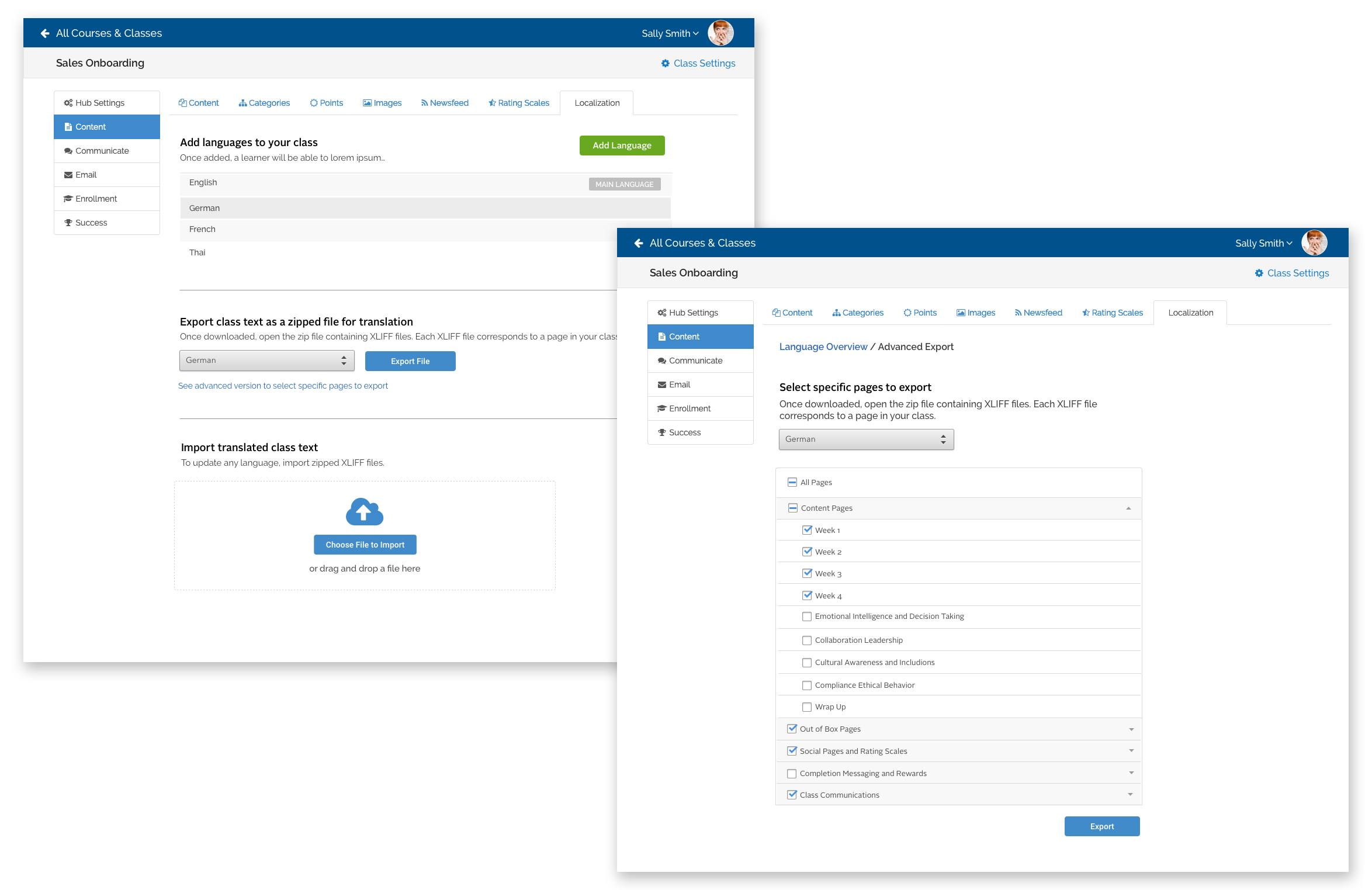Click the cloud upload icon in the import box
Screen dimensions: 1372x890
tap(364, 512)
